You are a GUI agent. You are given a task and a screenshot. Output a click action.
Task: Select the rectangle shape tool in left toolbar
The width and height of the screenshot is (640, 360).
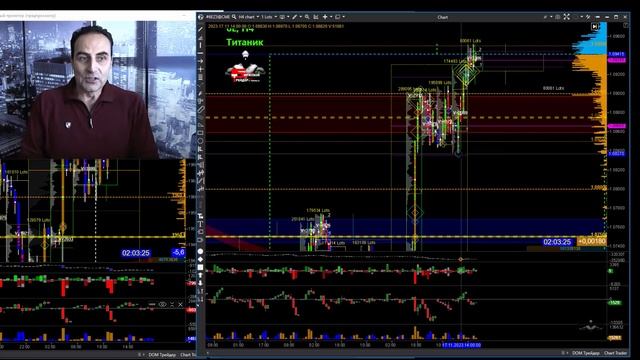pyautogui.click(x=200, y=133)
